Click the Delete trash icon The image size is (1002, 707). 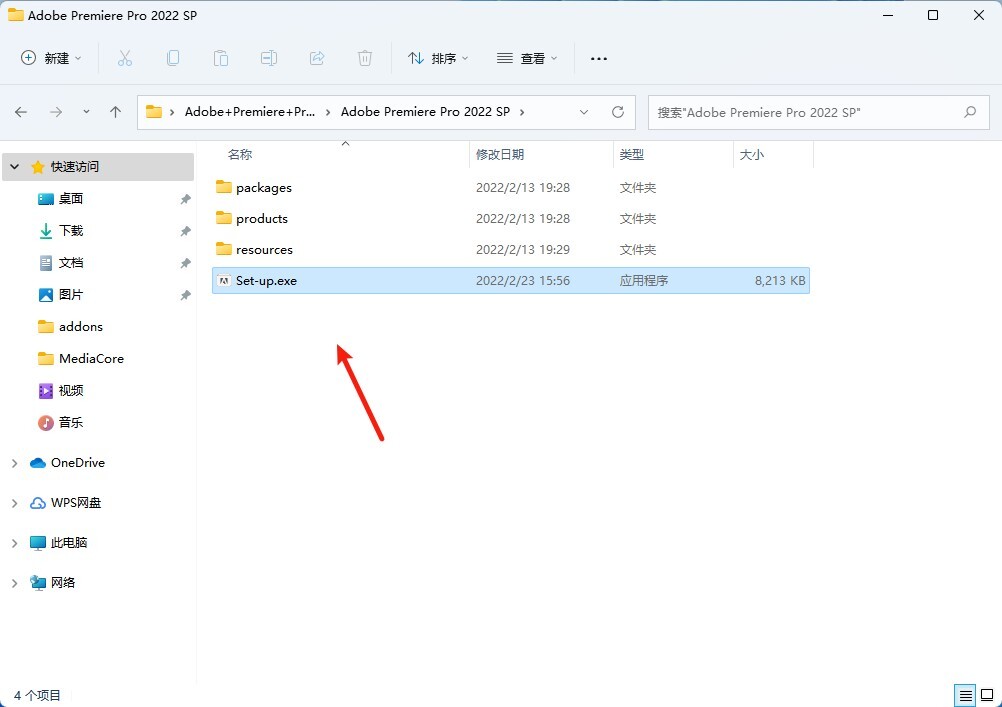click(365, 58)
